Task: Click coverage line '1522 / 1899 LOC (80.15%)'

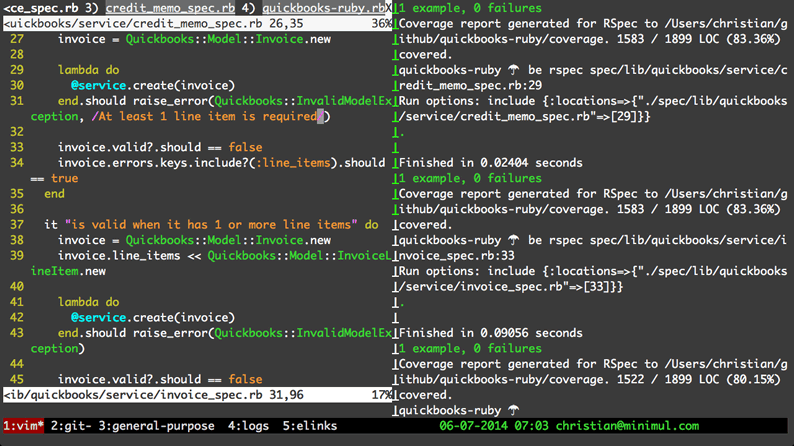Action: pyautogui.click(x=699, y=379)
